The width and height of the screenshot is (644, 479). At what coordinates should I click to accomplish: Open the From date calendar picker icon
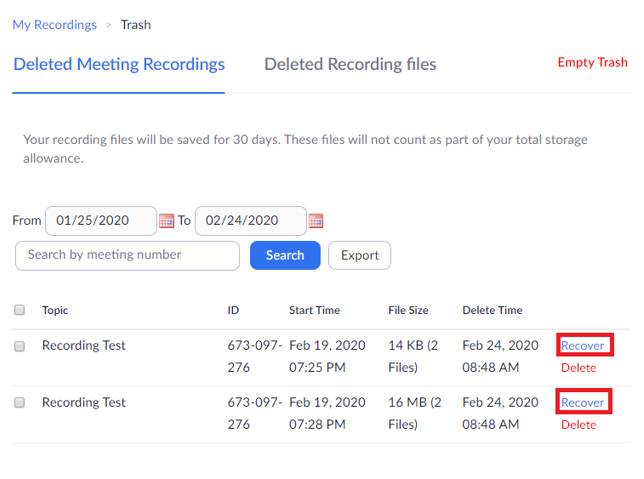[x=166, y=221]
